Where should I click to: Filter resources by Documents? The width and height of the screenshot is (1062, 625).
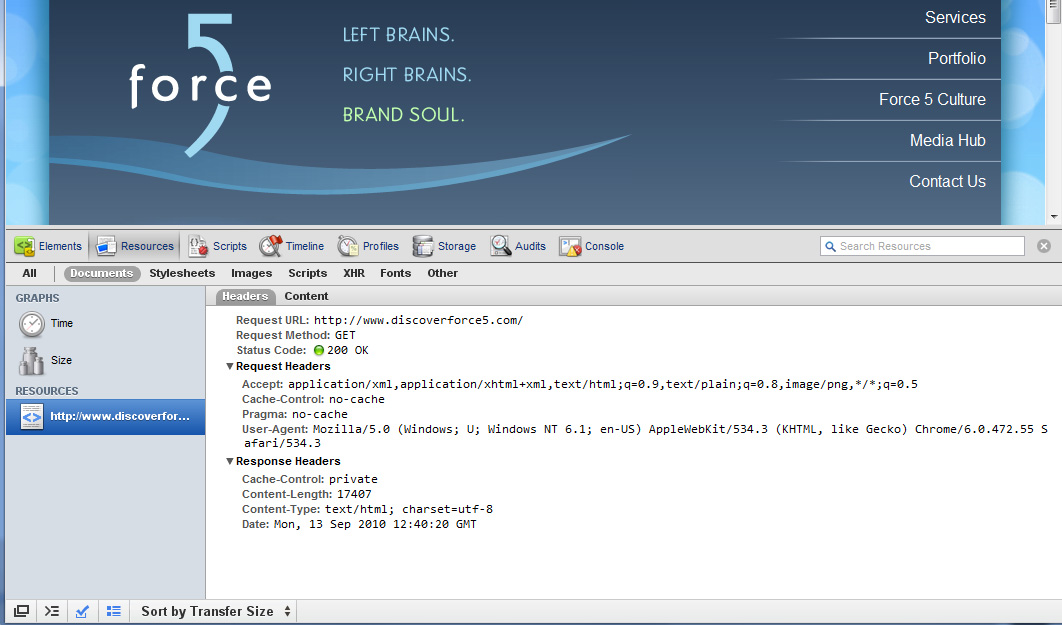click(x=102, y=274)
